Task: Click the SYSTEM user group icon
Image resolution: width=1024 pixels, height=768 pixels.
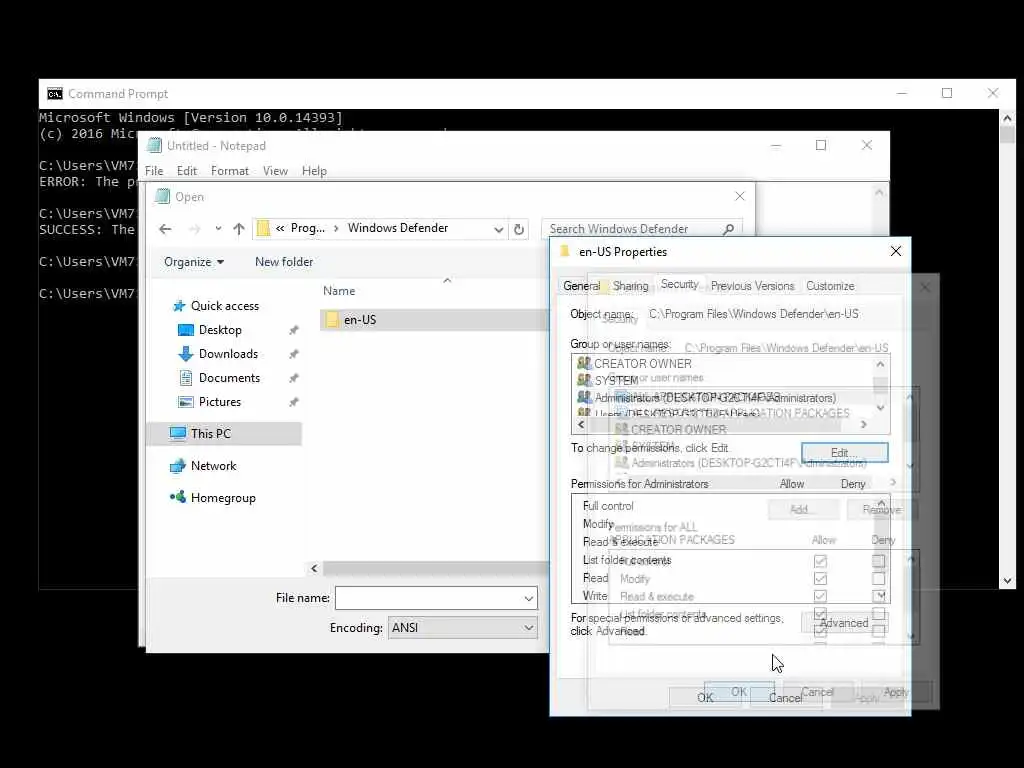Action: pos(584,379)
